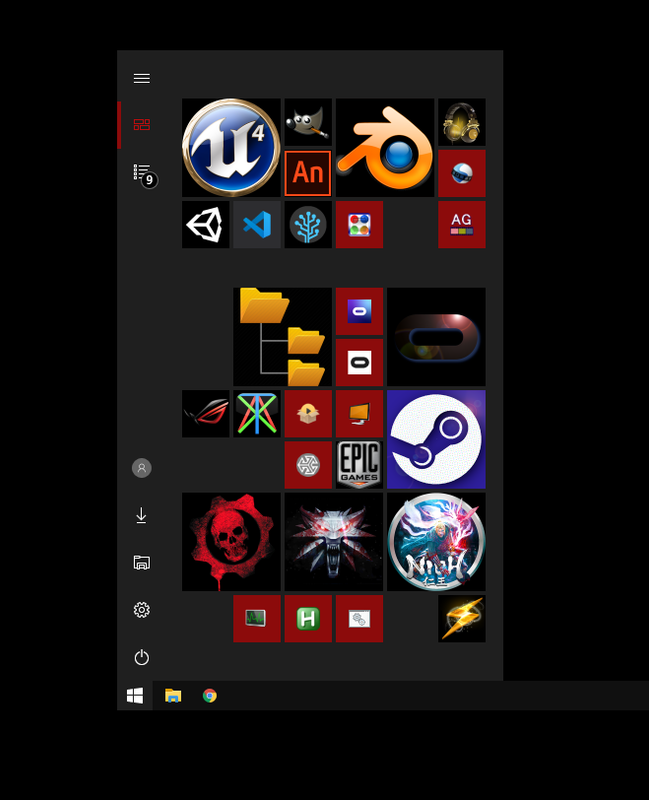This screenshot has width=649, height=800.
Task: Open the crossed colored lines X tile
Action: pos(257,414)
